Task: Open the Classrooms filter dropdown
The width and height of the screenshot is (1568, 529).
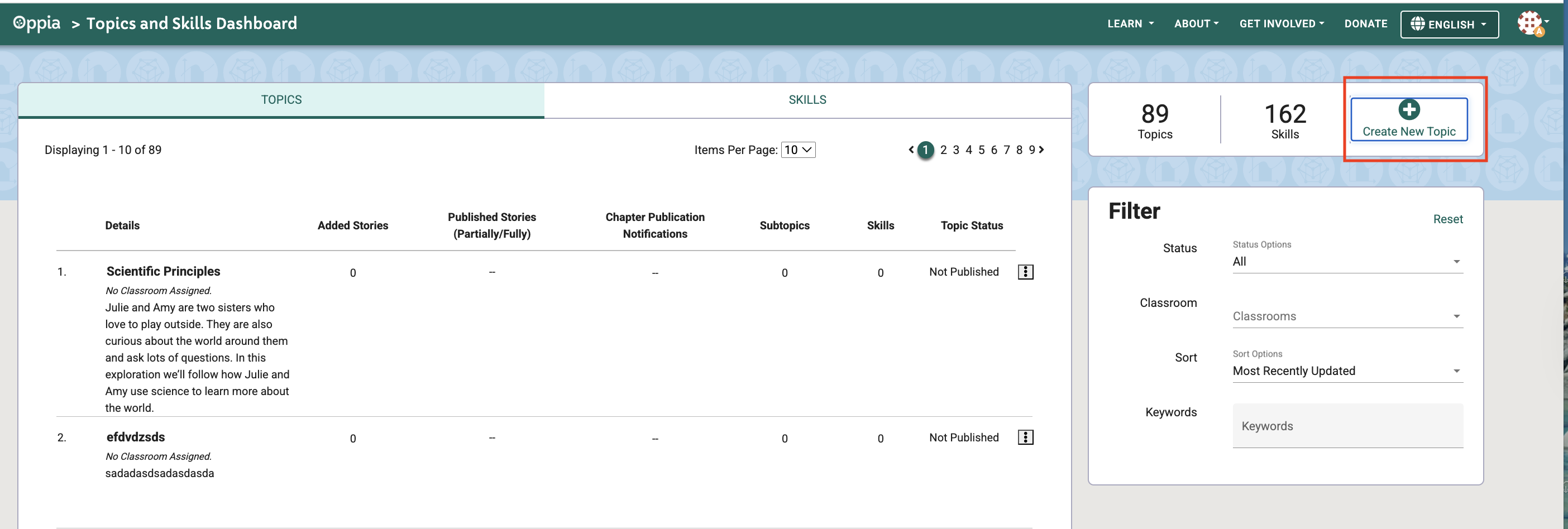Action: (1347, 316)
